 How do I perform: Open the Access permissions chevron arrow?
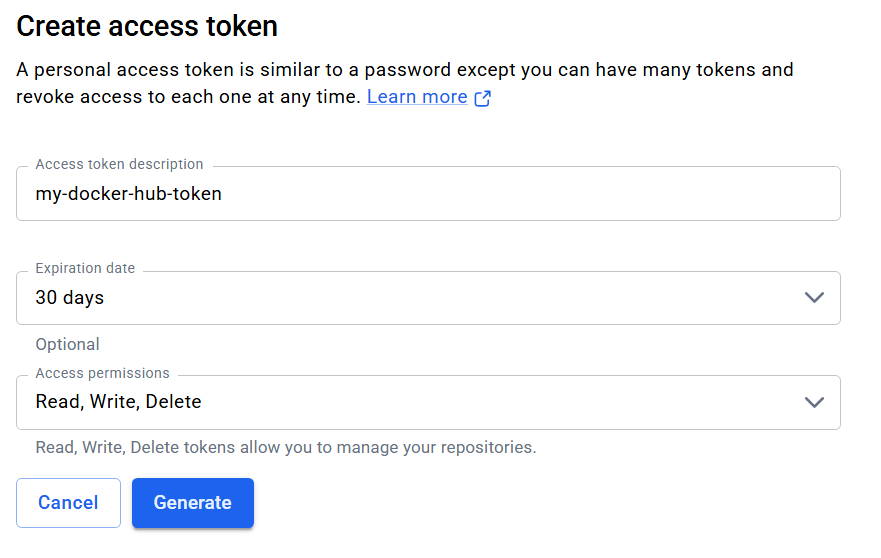814,402
